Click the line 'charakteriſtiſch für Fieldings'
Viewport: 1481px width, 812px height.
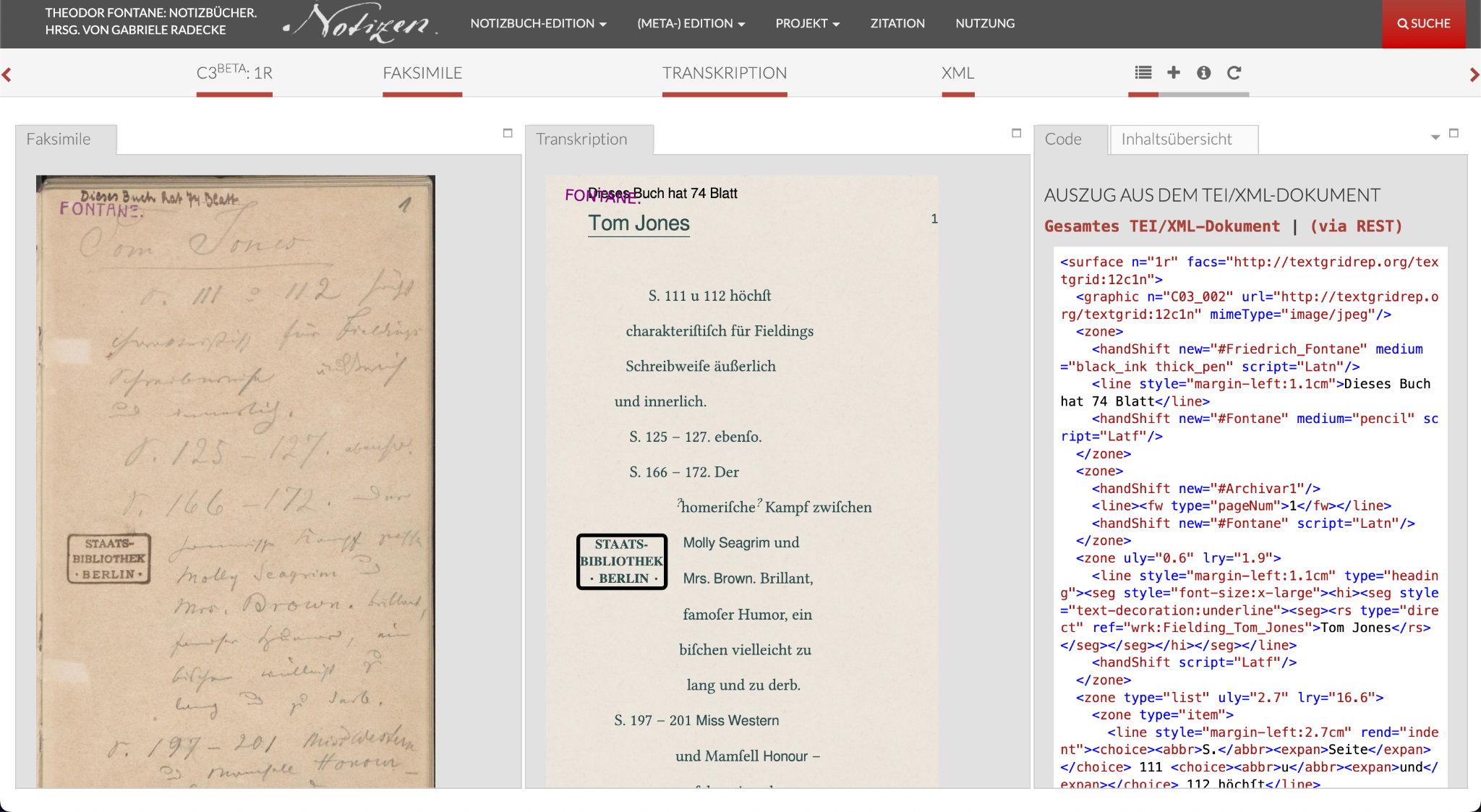[720, 331]
